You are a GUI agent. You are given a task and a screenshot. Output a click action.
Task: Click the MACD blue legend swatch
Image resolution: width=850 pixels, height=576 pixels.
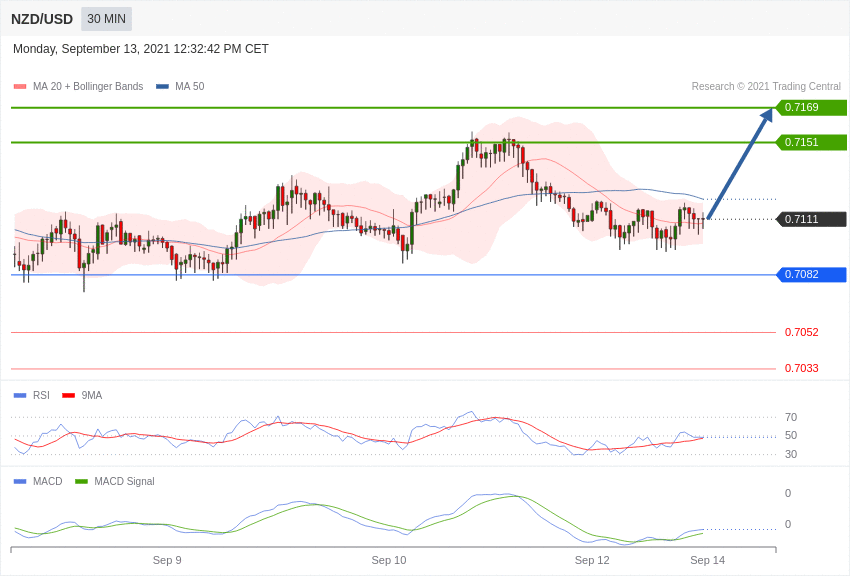click(x=20, y=482)
